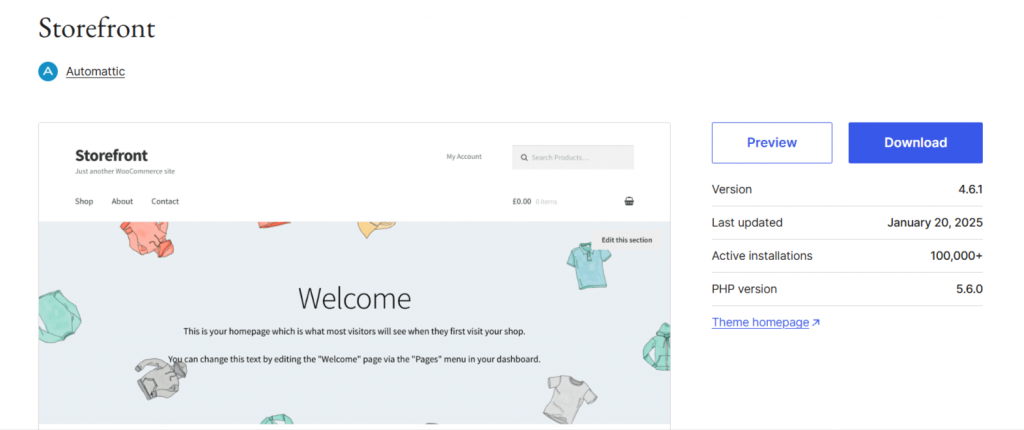Click the 100,000+ active installations value

coord(957,256)
